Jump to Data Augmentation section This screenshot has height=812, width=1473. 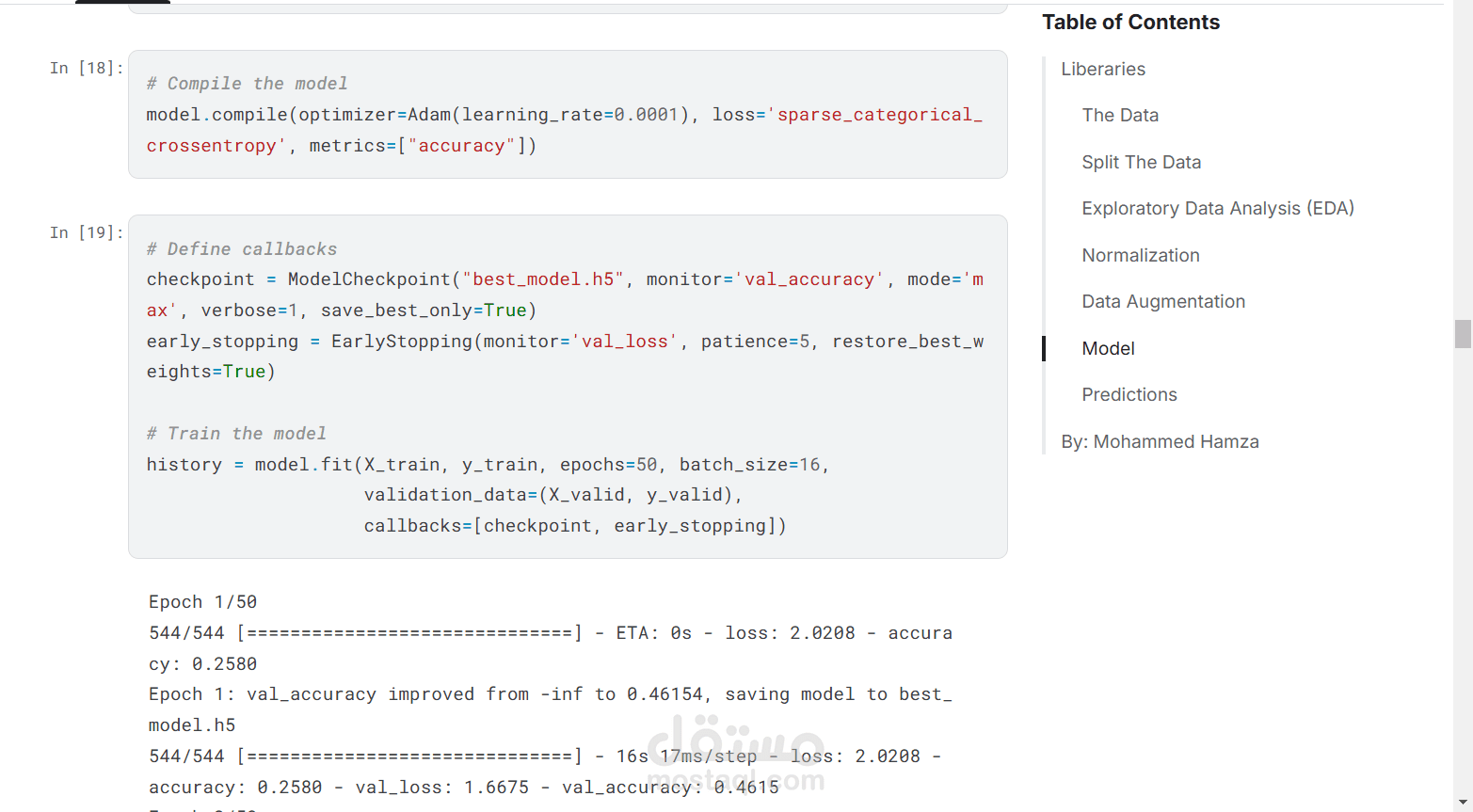[x=1162, y=302]
